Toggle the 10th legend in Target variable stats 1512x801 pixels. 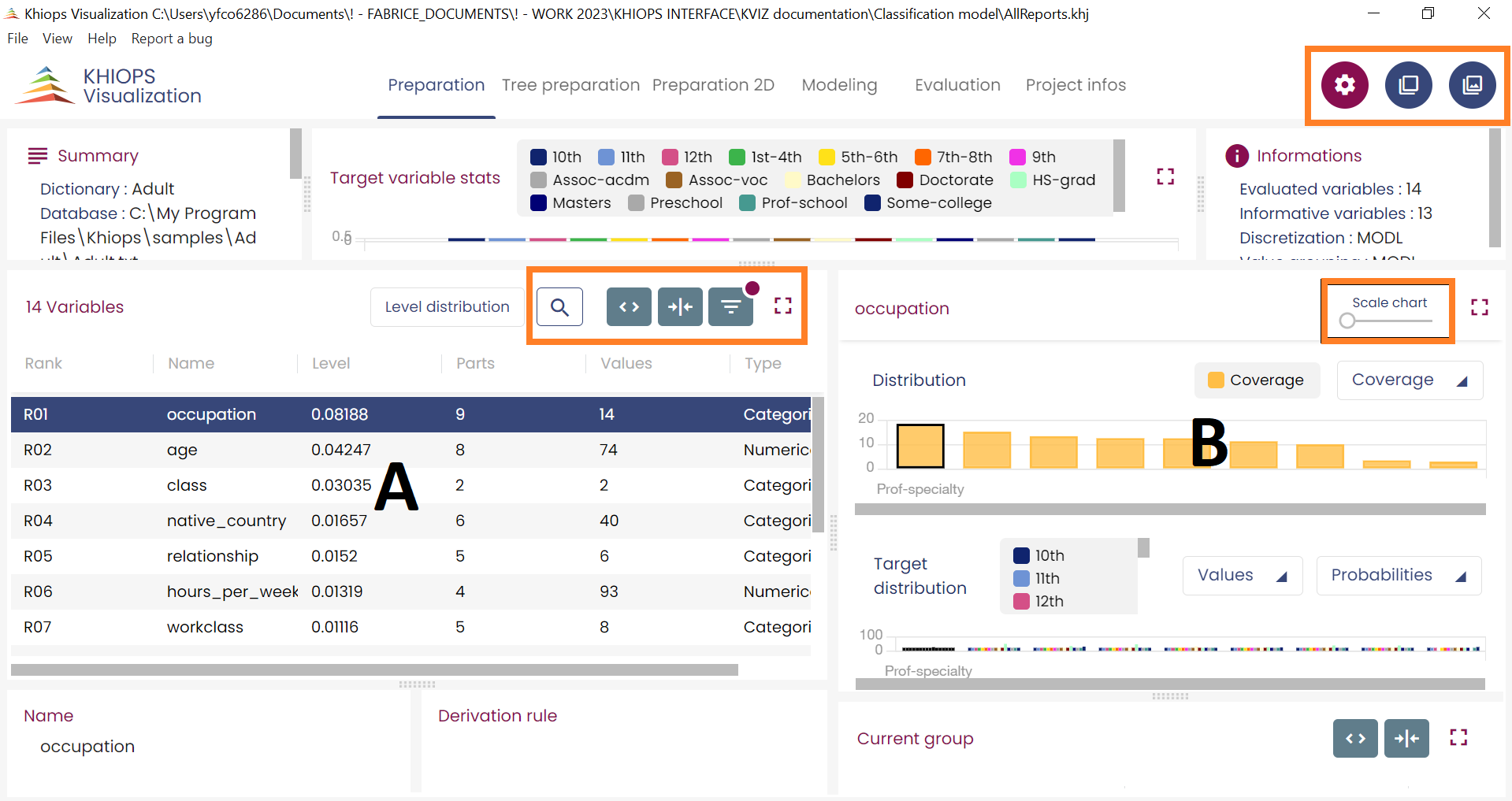pos(556,157)
